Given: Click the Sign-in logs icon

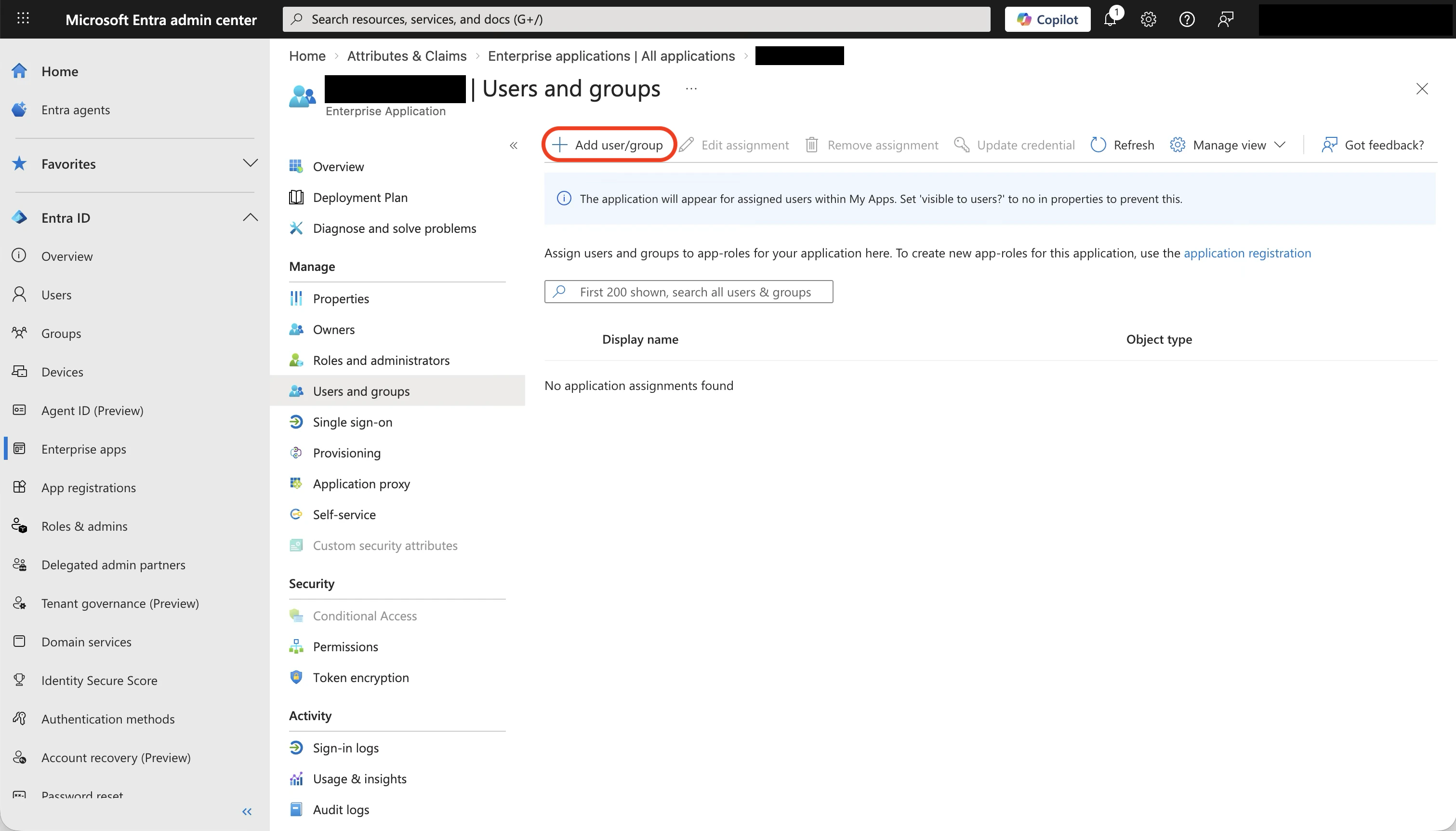Looking at the screenshot, I should (x=296, y=748).
